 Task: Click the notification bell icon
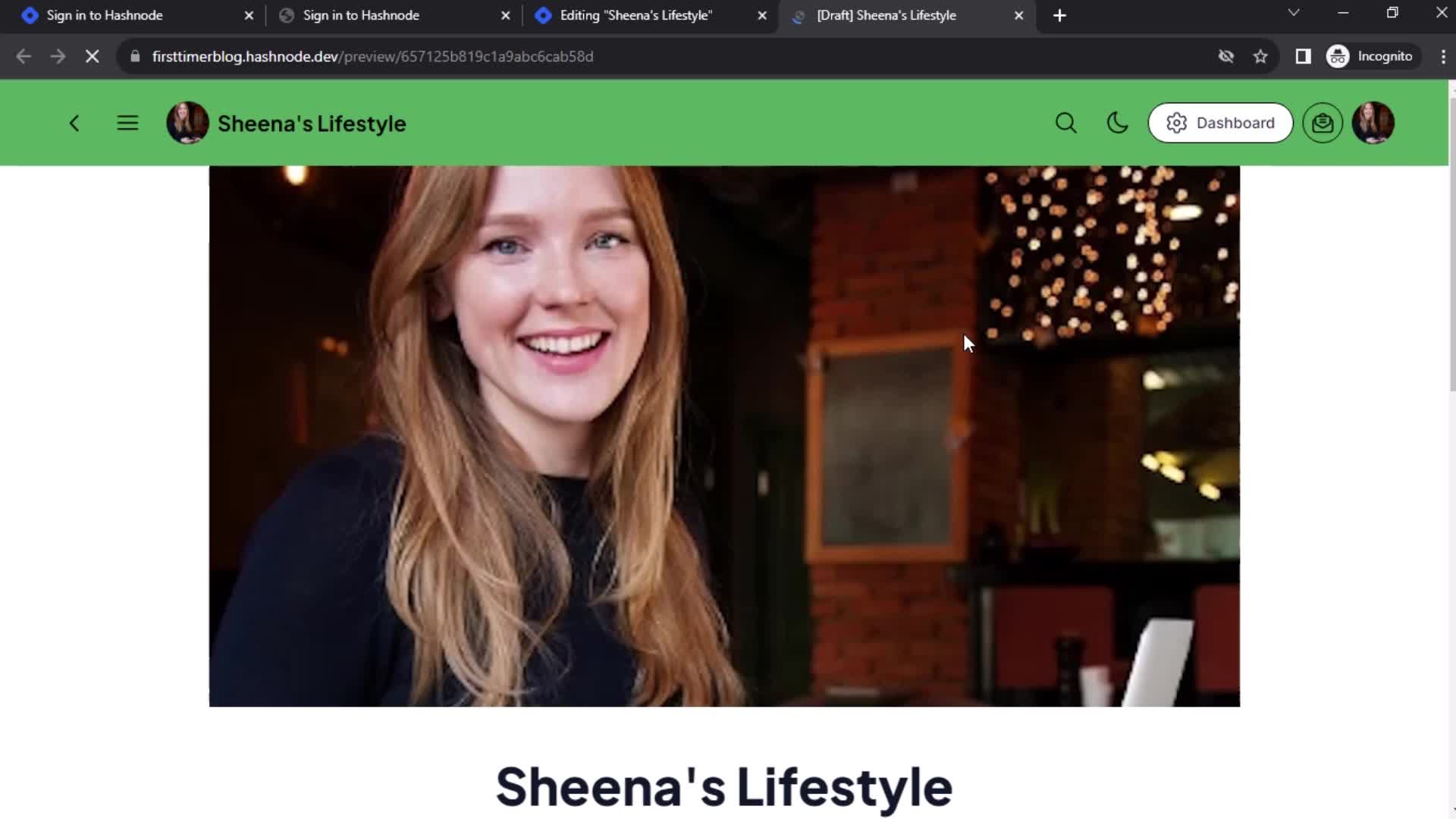point(1323,122)
